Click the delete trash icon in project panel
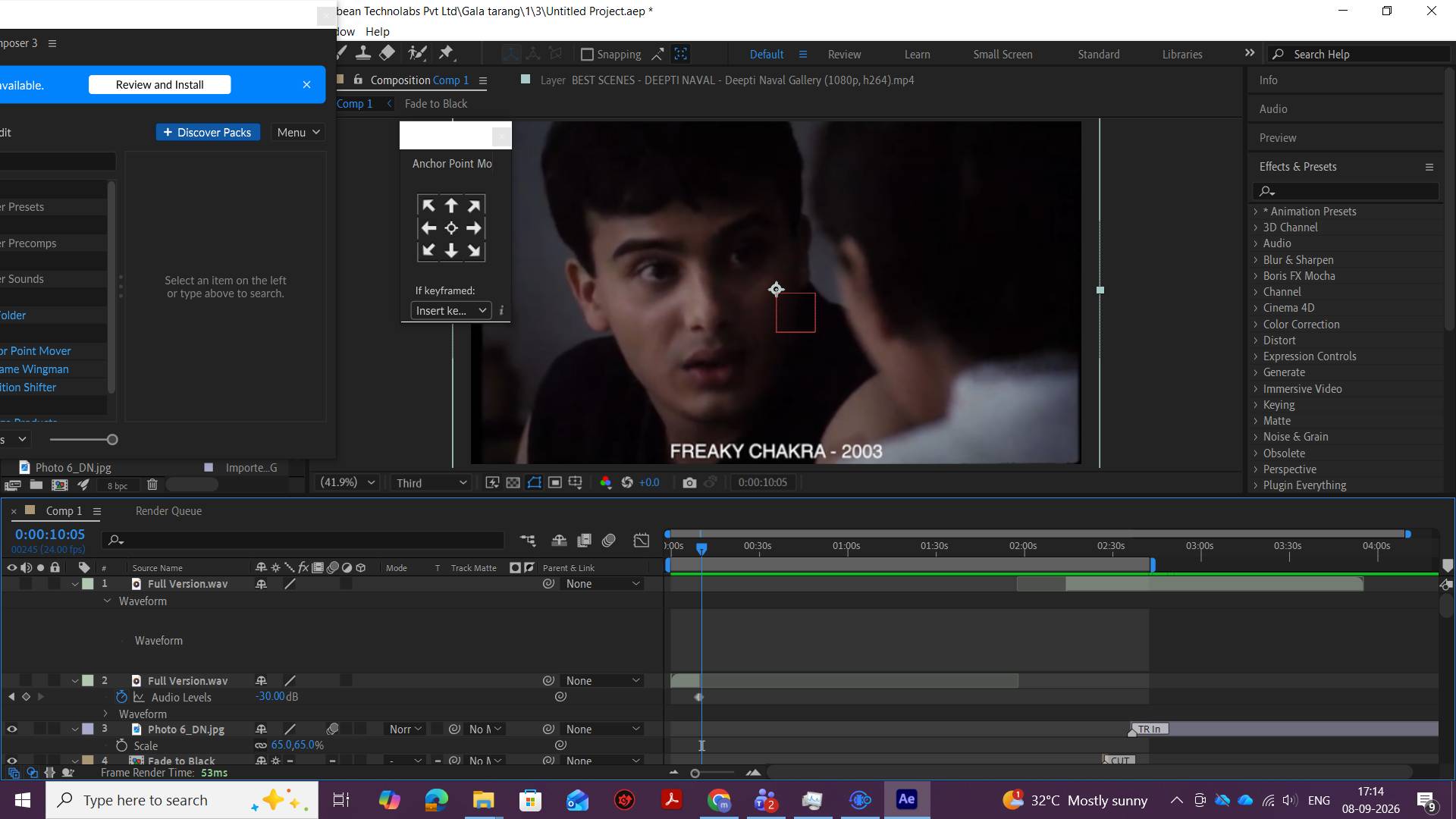Image resolution: width=1456 pixels, height=819 pixels. [152, 485]
